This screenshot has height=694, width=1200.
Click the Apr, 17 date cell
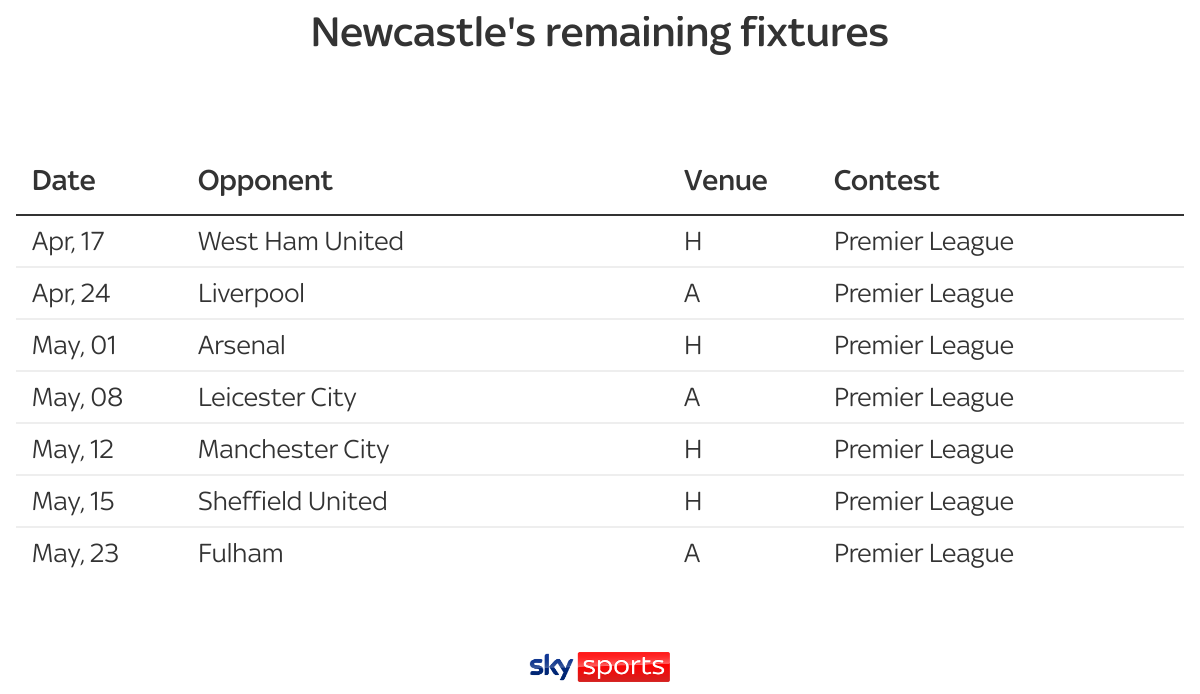pyautogui.click(x=68, y=241)
